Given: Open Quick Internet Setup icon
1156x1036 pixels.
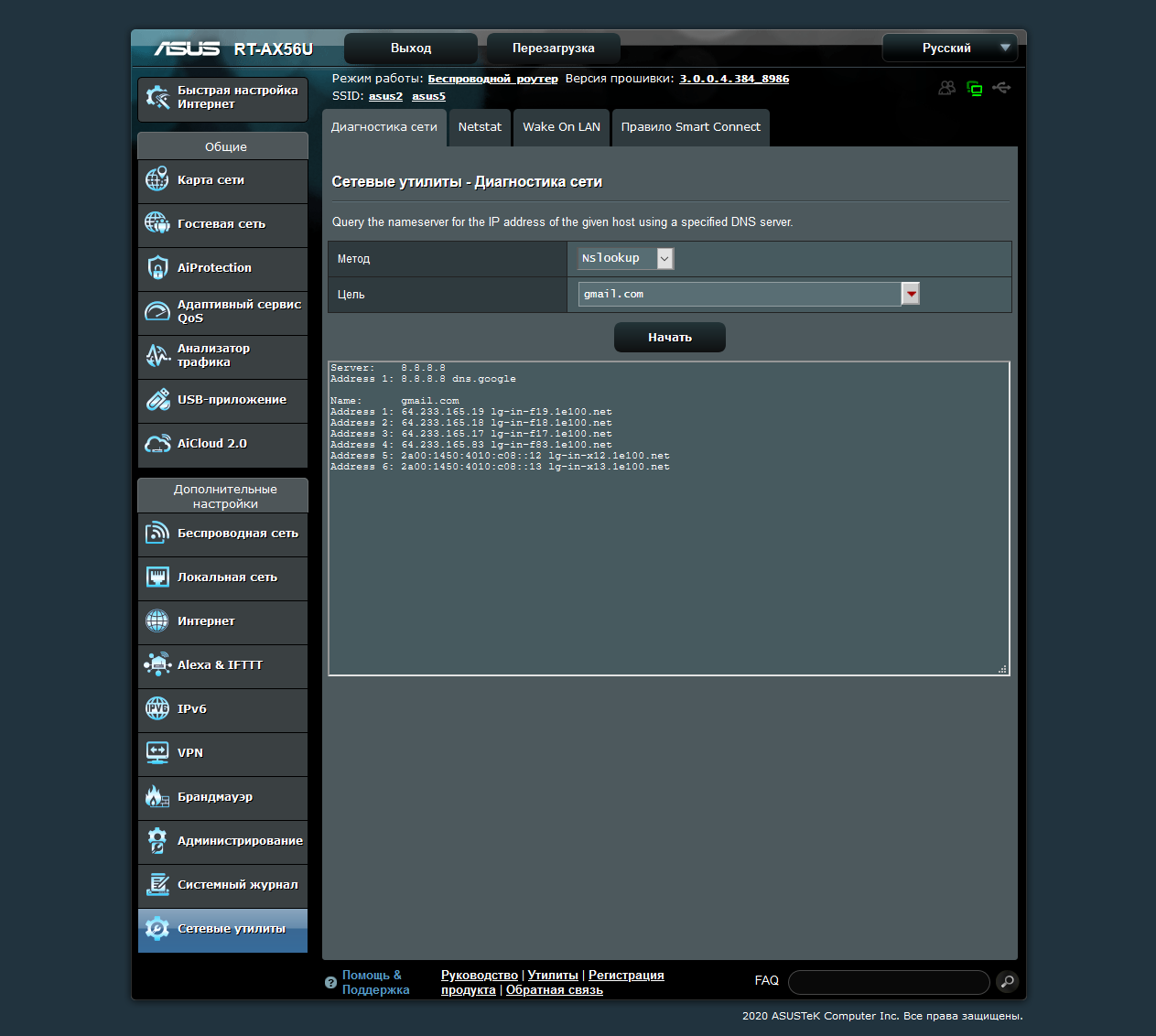Looking at the screenshot, I should pyautogui.click(x=158, y=98).
